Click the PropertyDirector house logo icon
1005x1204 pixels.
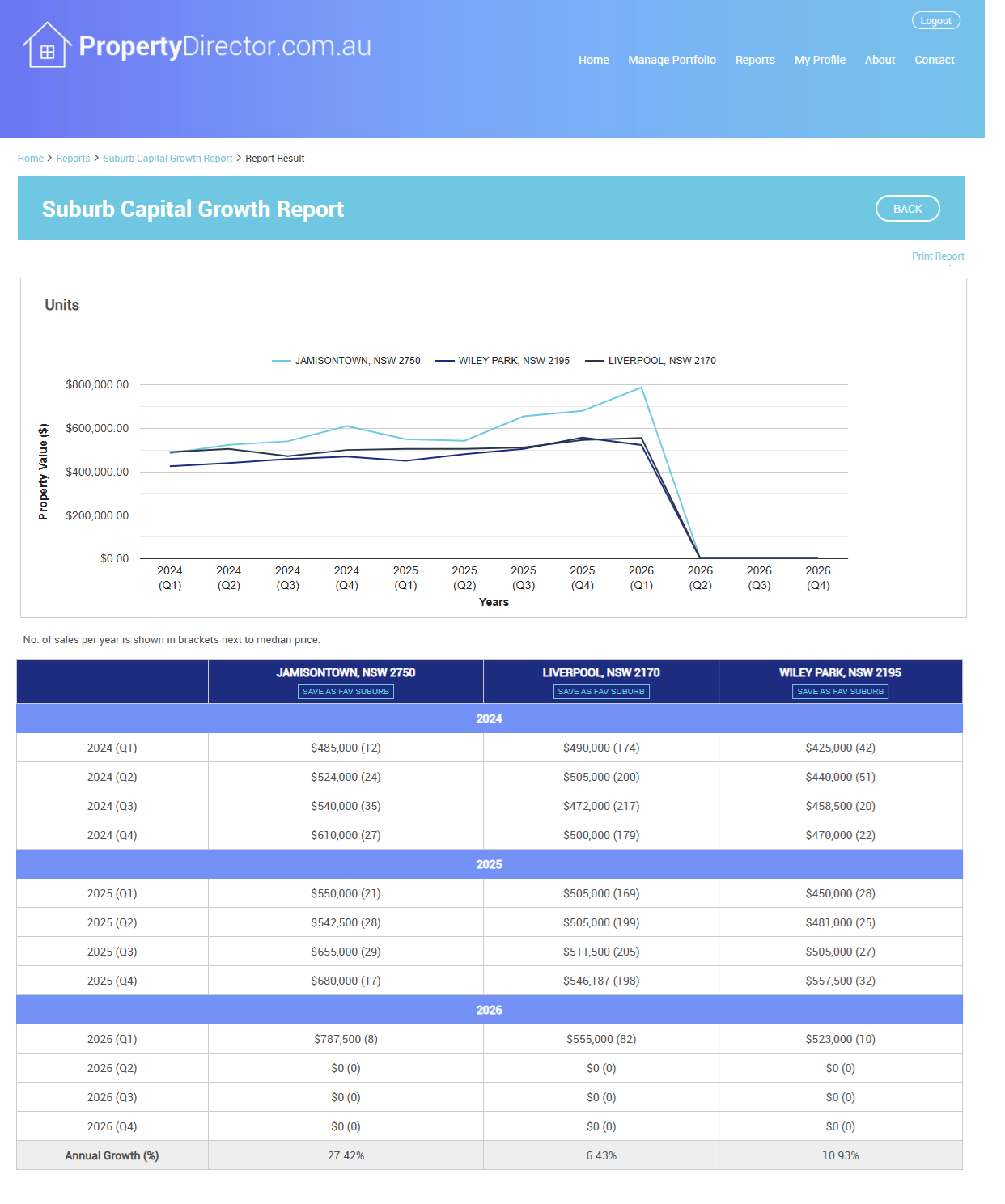click(x=47, y=46)
